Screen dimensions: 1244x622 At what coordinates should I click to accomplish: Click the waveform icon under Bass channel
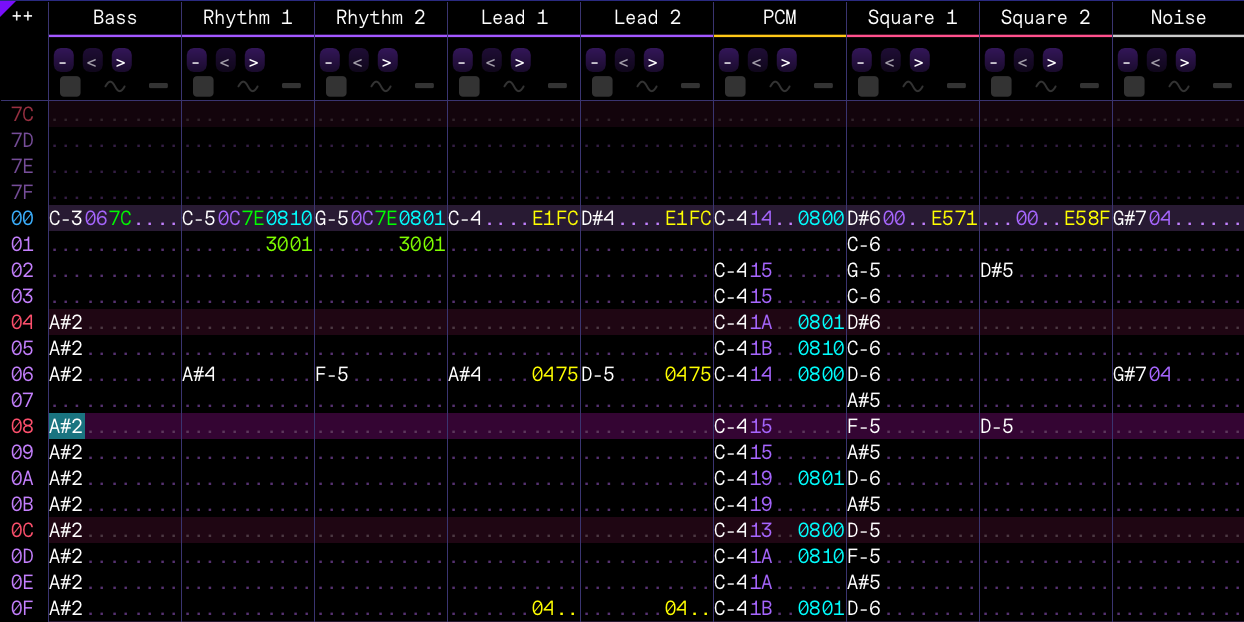[x=115, y=86]
